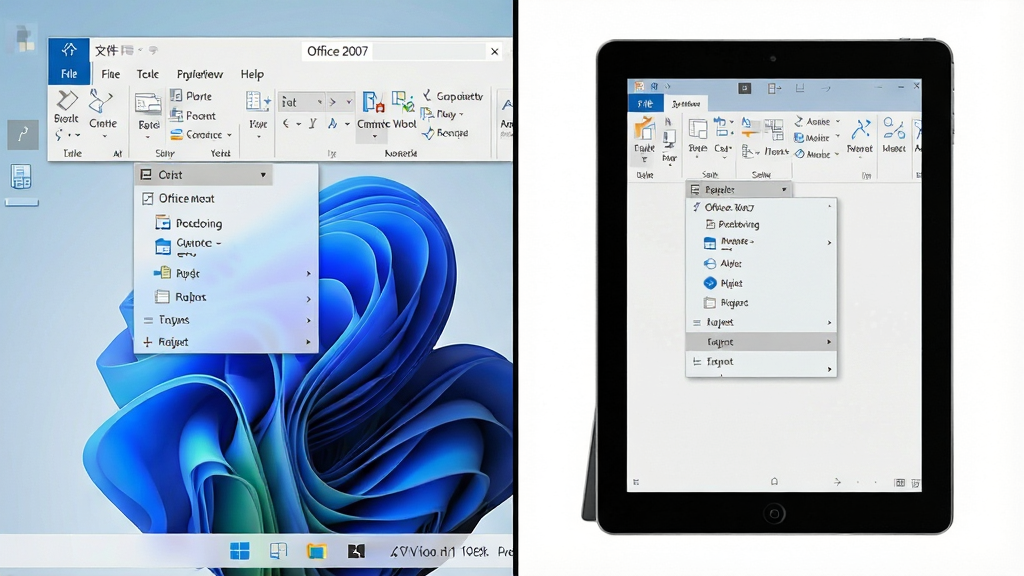Choose the Preebving entry in the tablet menu
The height and width of the screenshot is (576, 1024).
pos(761,224)
